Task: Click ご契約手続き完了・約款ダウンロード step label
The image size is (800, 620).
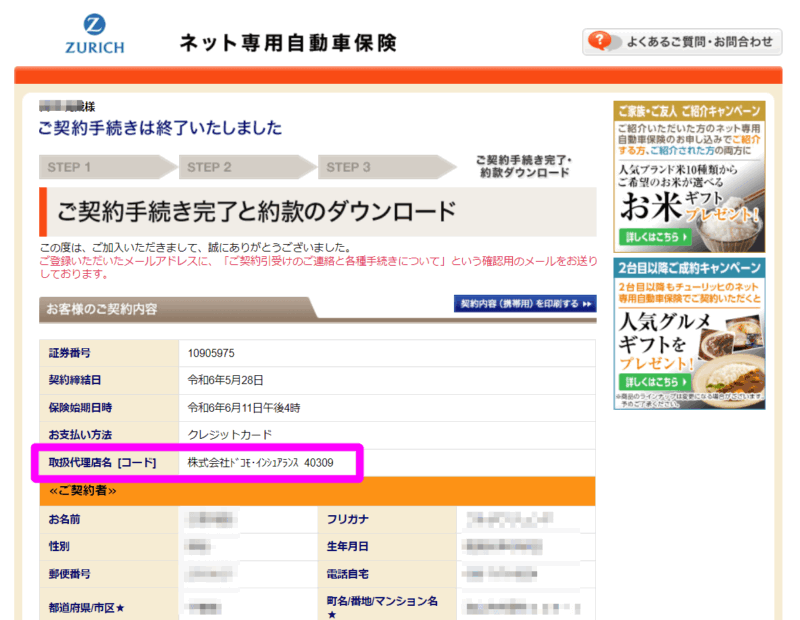Action: pyautogui.click(x=522, y=166)
